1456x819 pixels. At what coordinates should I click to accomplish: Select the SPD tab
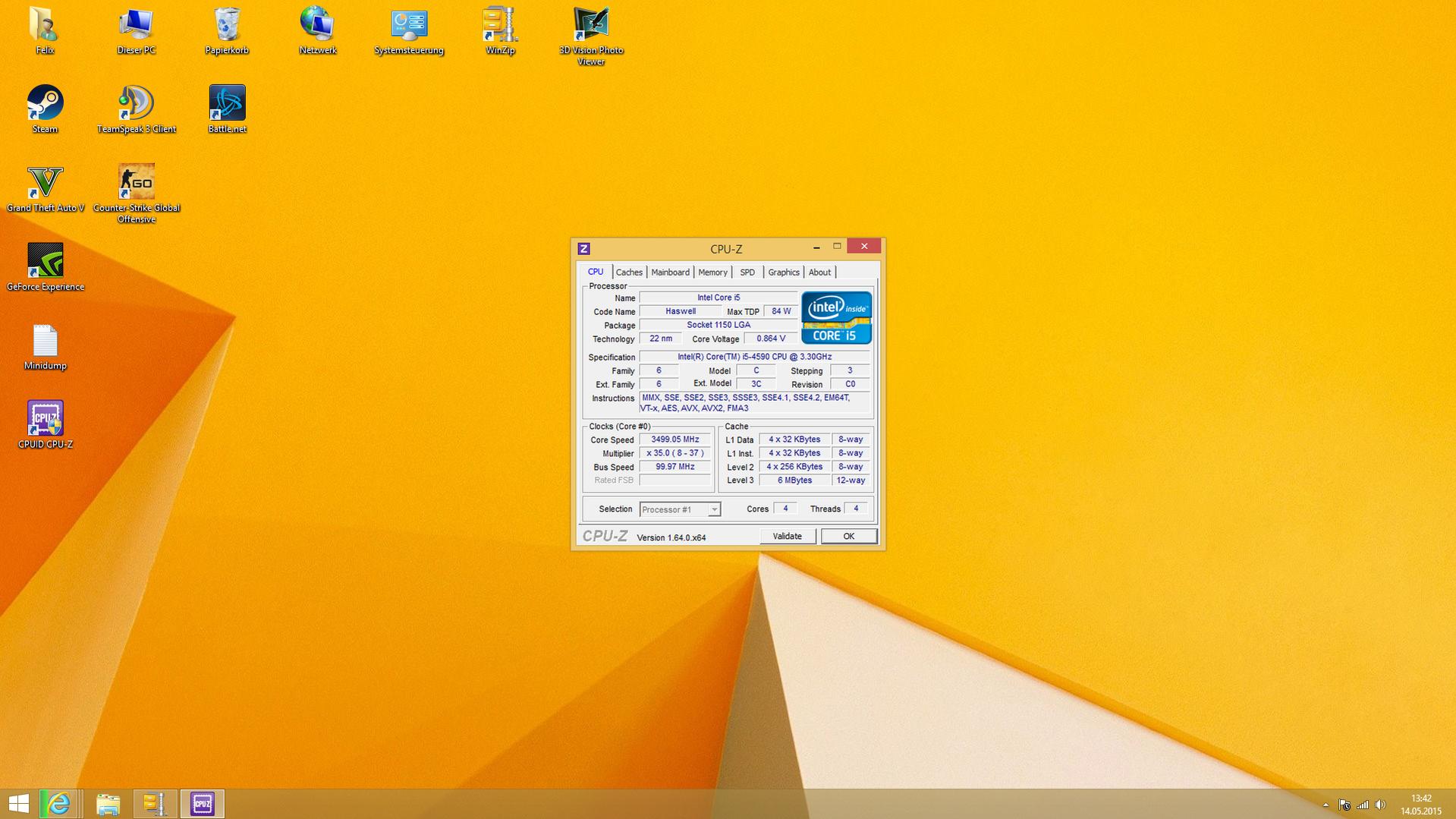pos(747,272)
